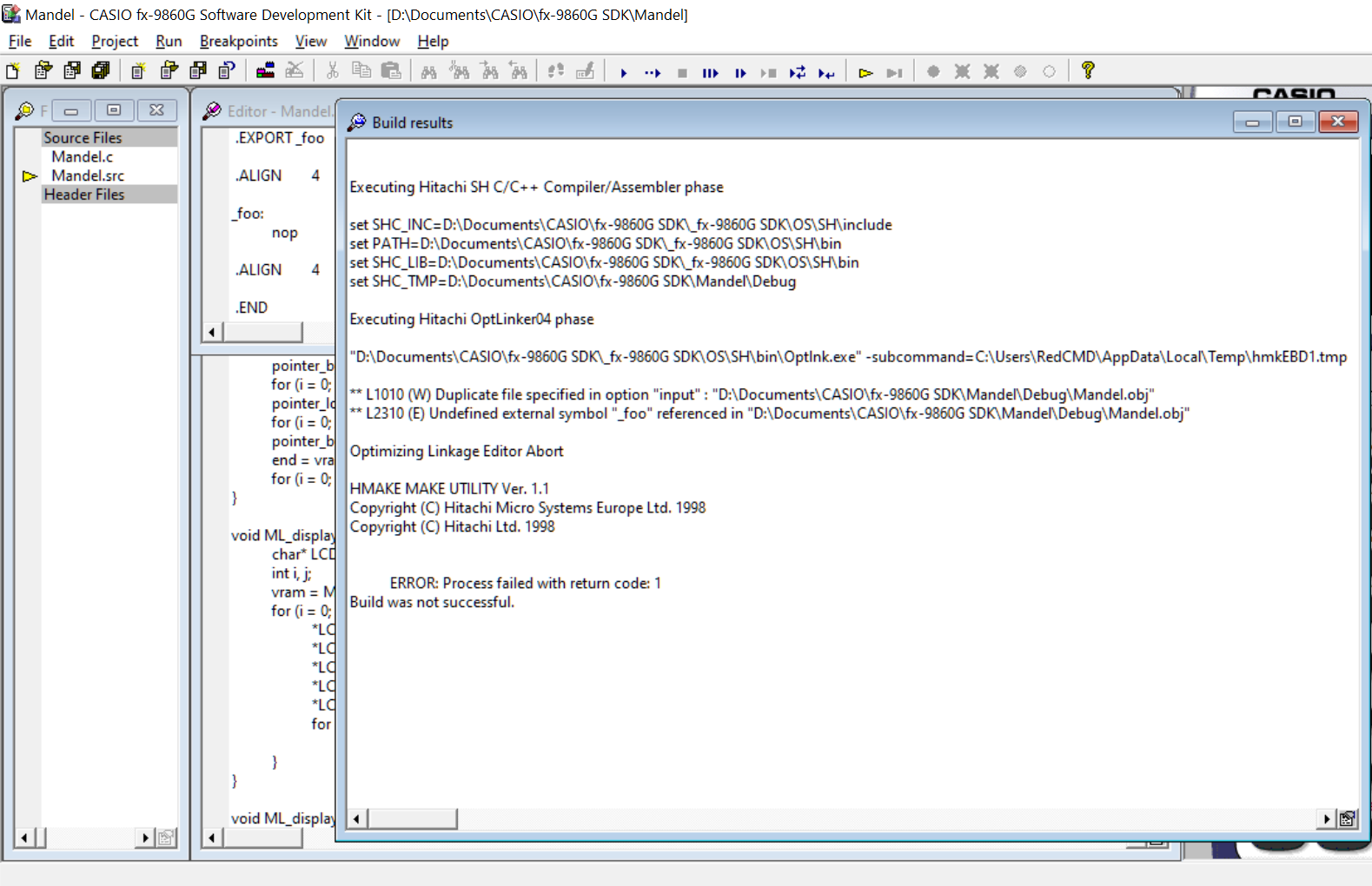Viewport: 1372px width, 886px height.
Task: Click the icon at project panel bottom-right corner
Action: pyautogui.click(x=166, y=837)
